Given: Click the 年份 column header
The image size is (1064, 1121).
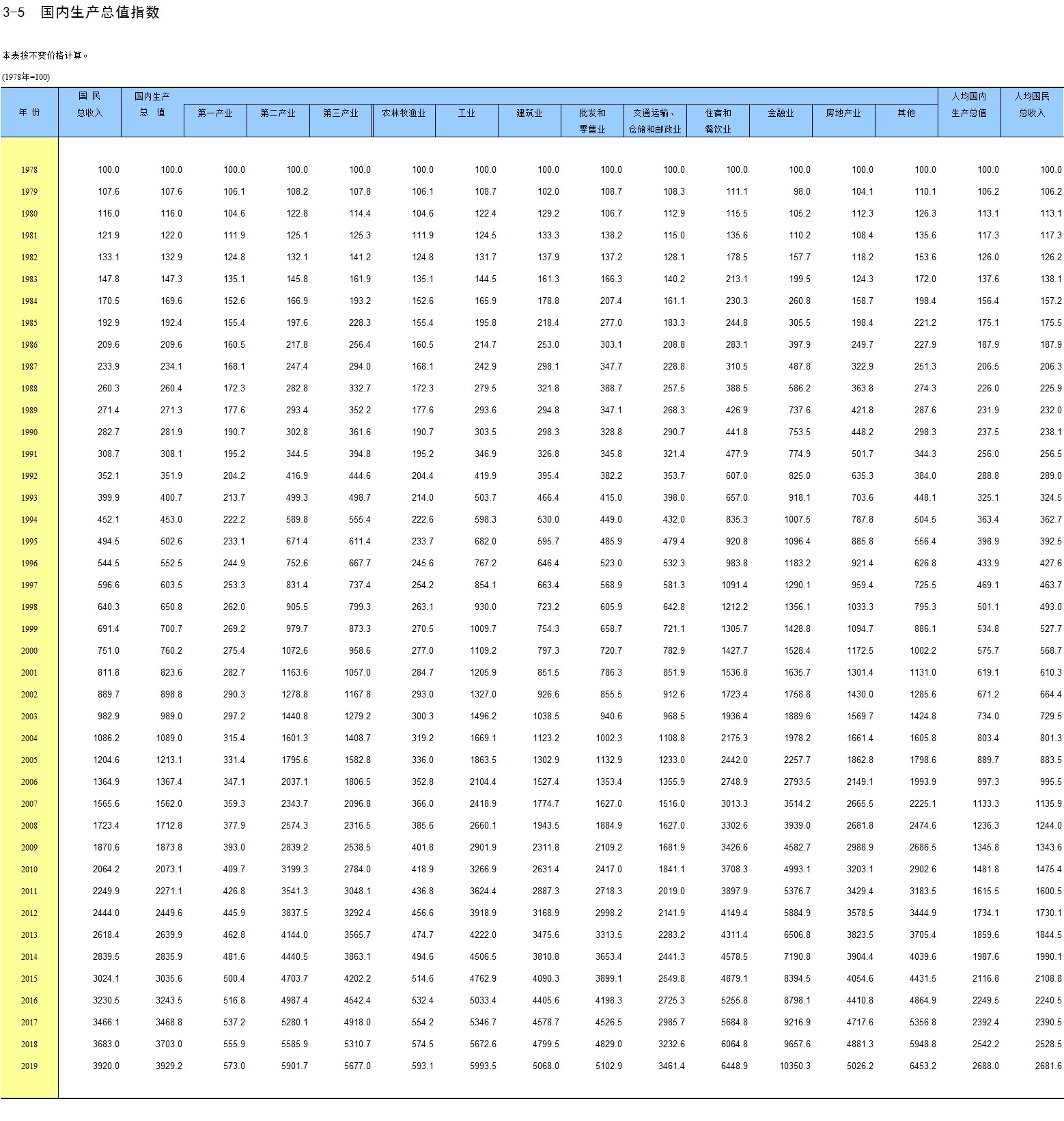Looking at the screenshot, I should coord(29,112).
